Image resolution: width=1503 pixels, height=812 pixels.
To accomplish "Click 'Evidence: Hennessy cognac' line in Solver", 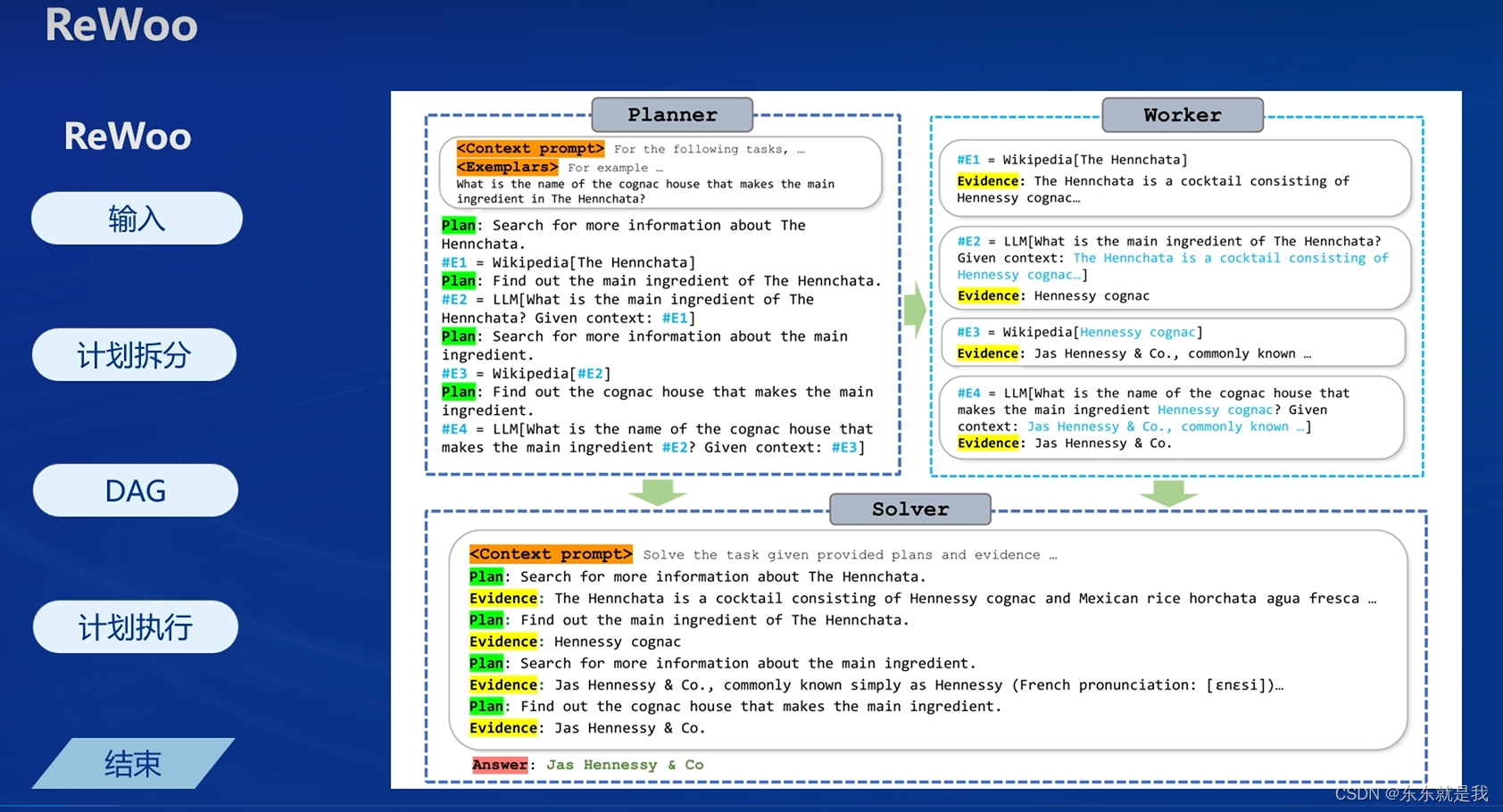I will 575,642.
